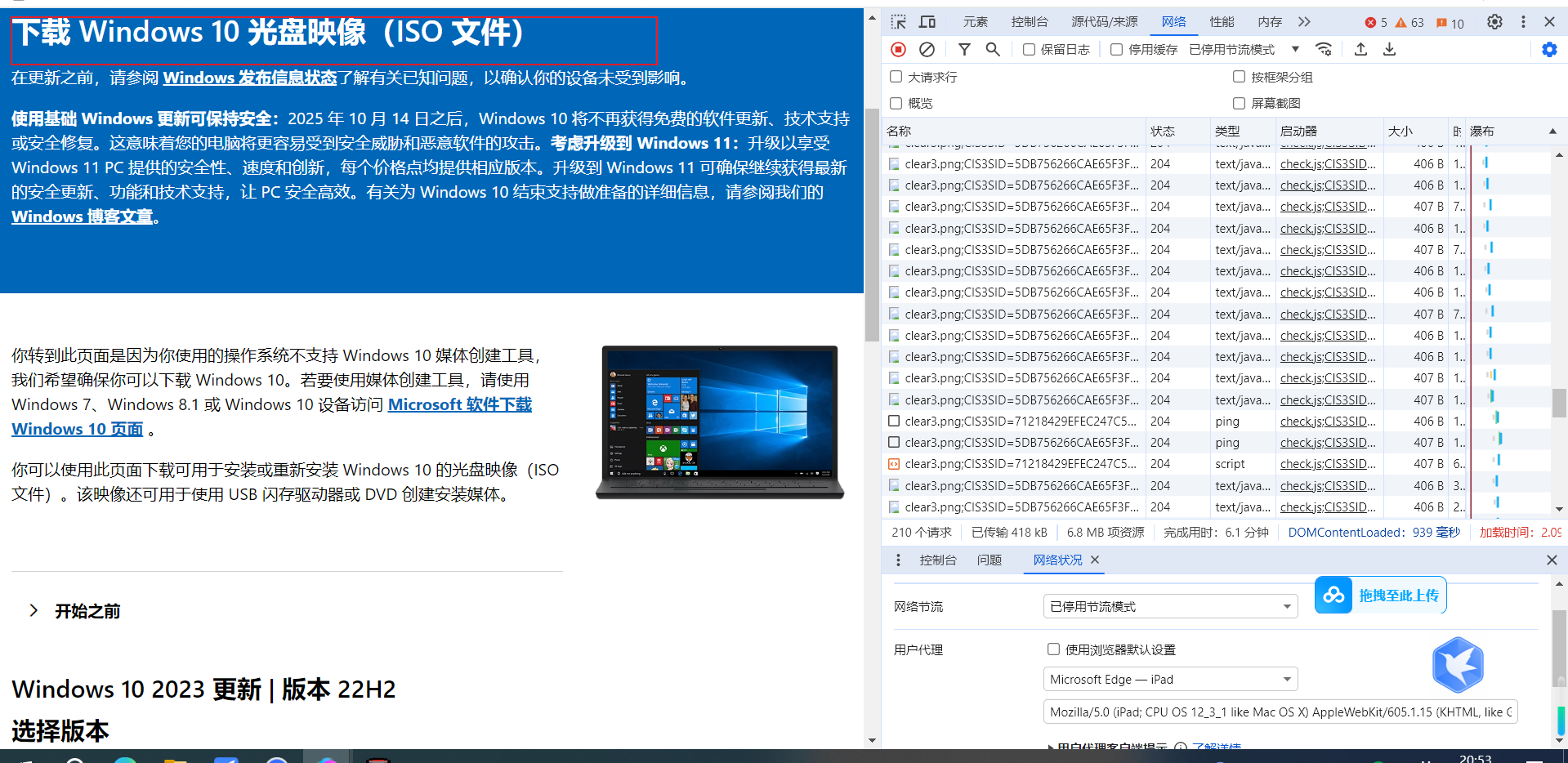Click the 拖拽至此上传 upload label
This screenshot has width=1568, height=763.
1399,596
